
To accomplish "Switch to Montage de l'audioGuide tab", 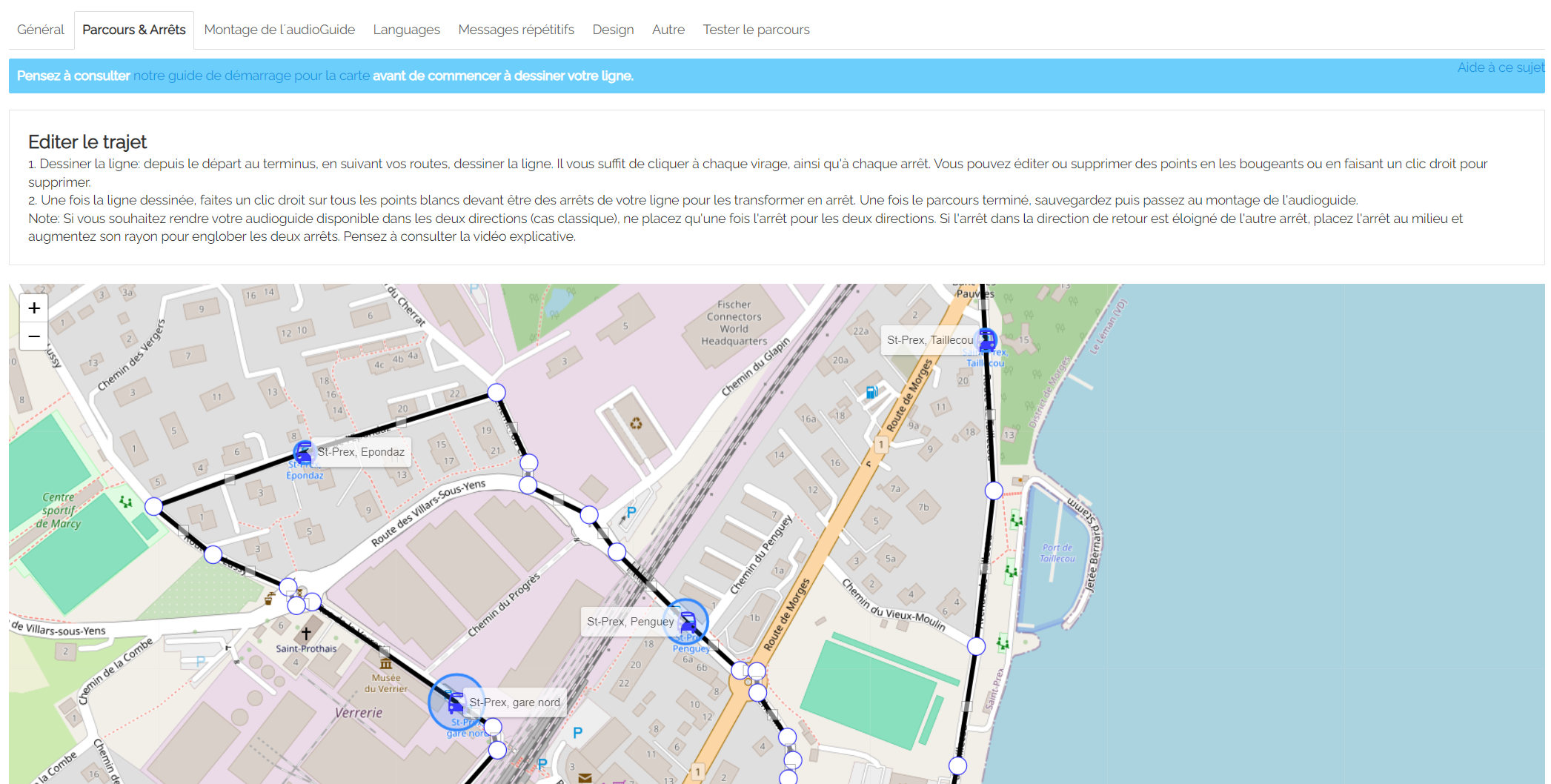I will tap(279, 30).
